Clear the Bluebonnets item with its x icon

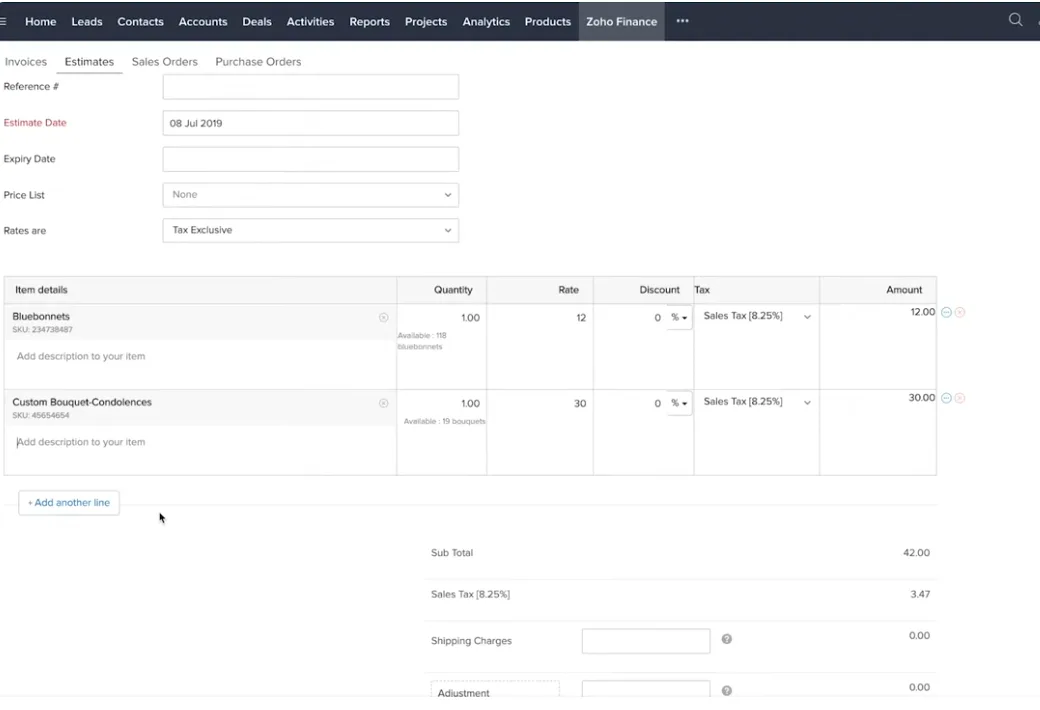pyautogui.click(x=383, y=318)
